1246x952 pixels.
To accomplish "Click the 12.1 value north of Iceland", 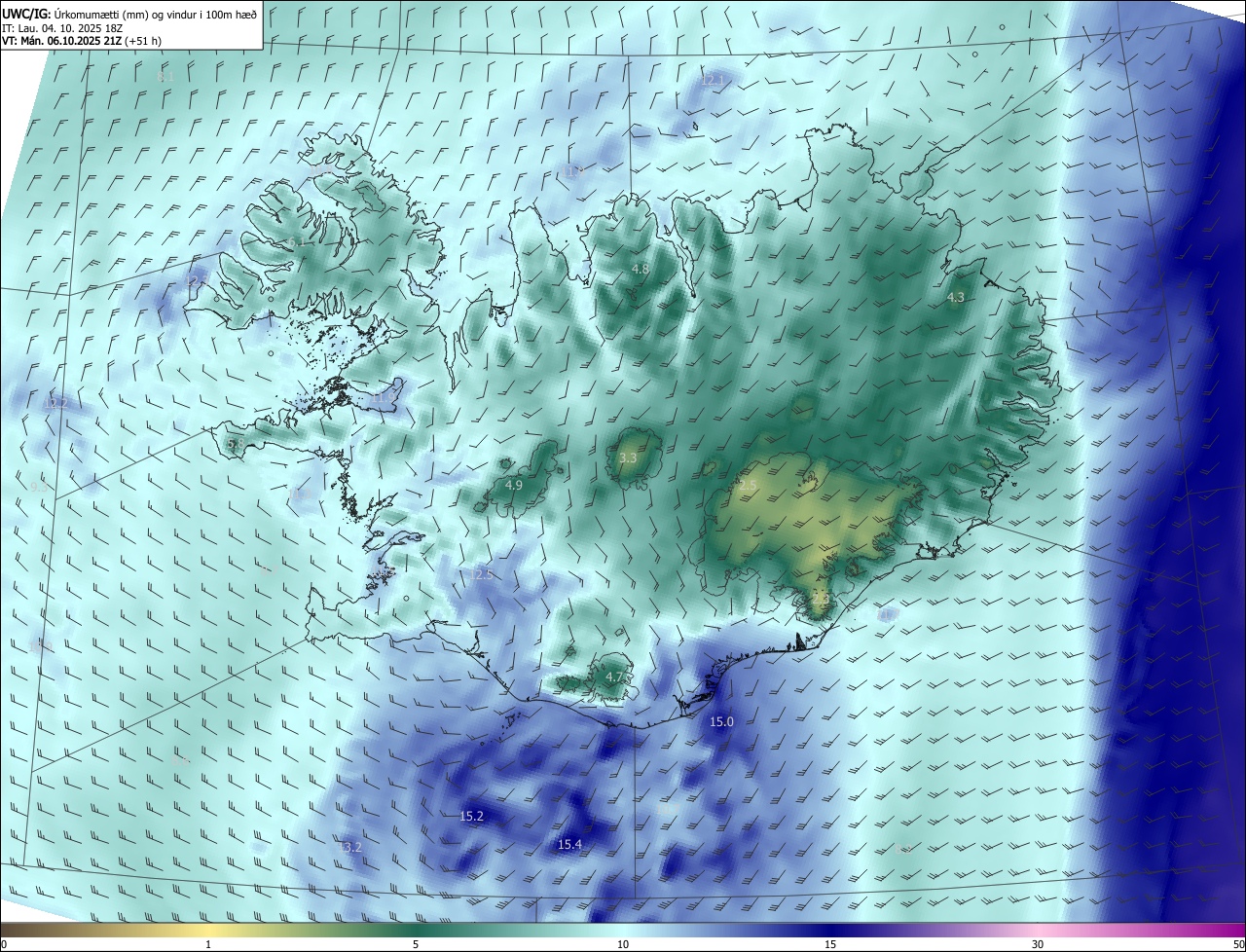I will [713, 80].
